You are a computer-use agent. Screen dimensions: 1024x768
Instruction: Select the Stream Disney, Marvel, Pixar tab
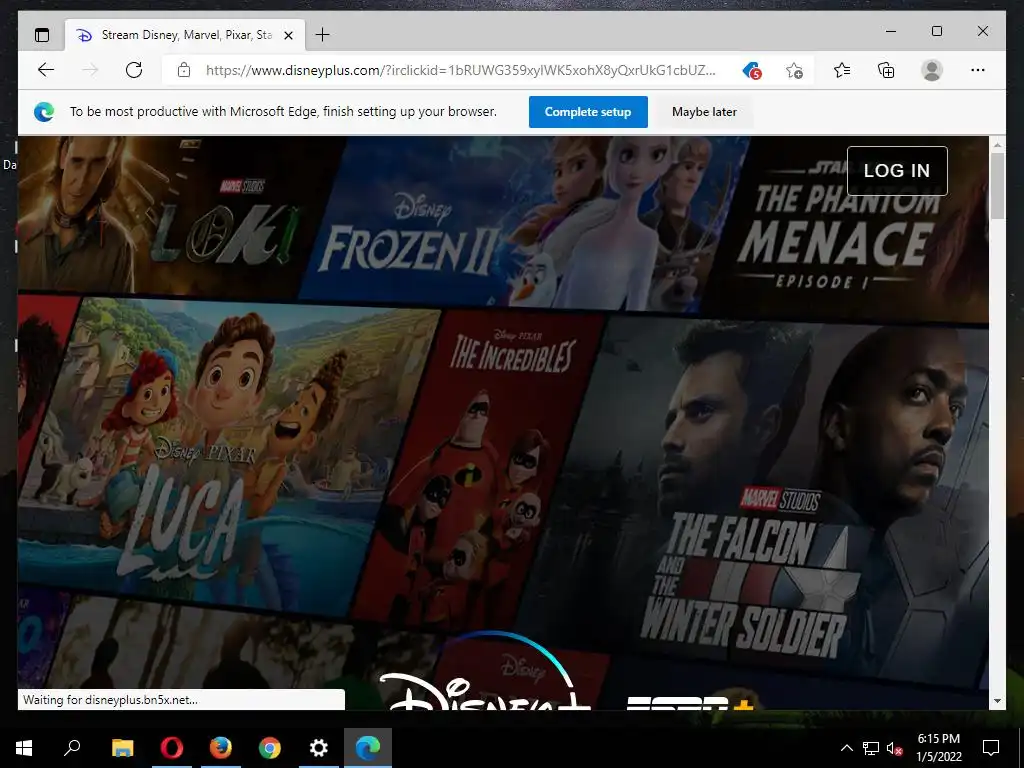(184, 35)
